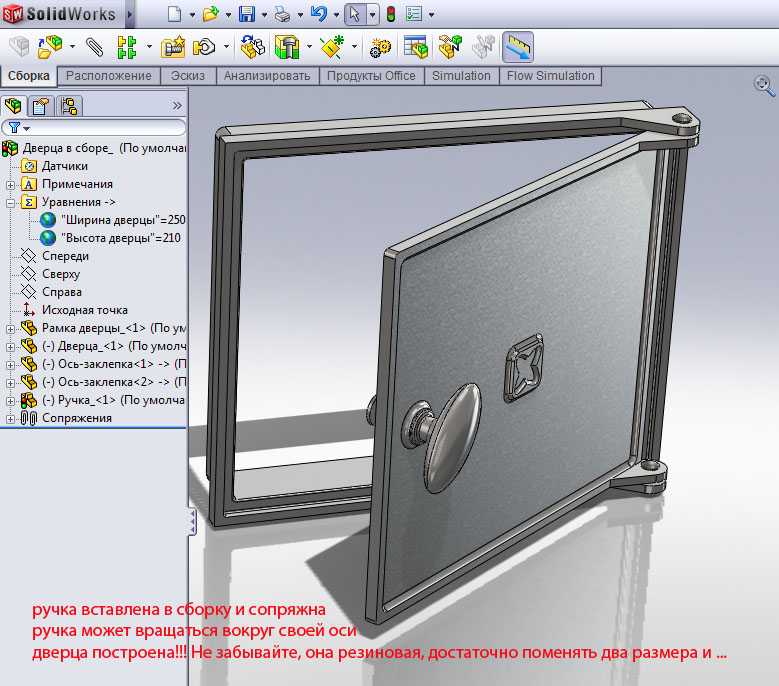Viewport: 779px width, 686px height.
Task: Click the Rebuild traffic light icon
Action: pos(390,14)
